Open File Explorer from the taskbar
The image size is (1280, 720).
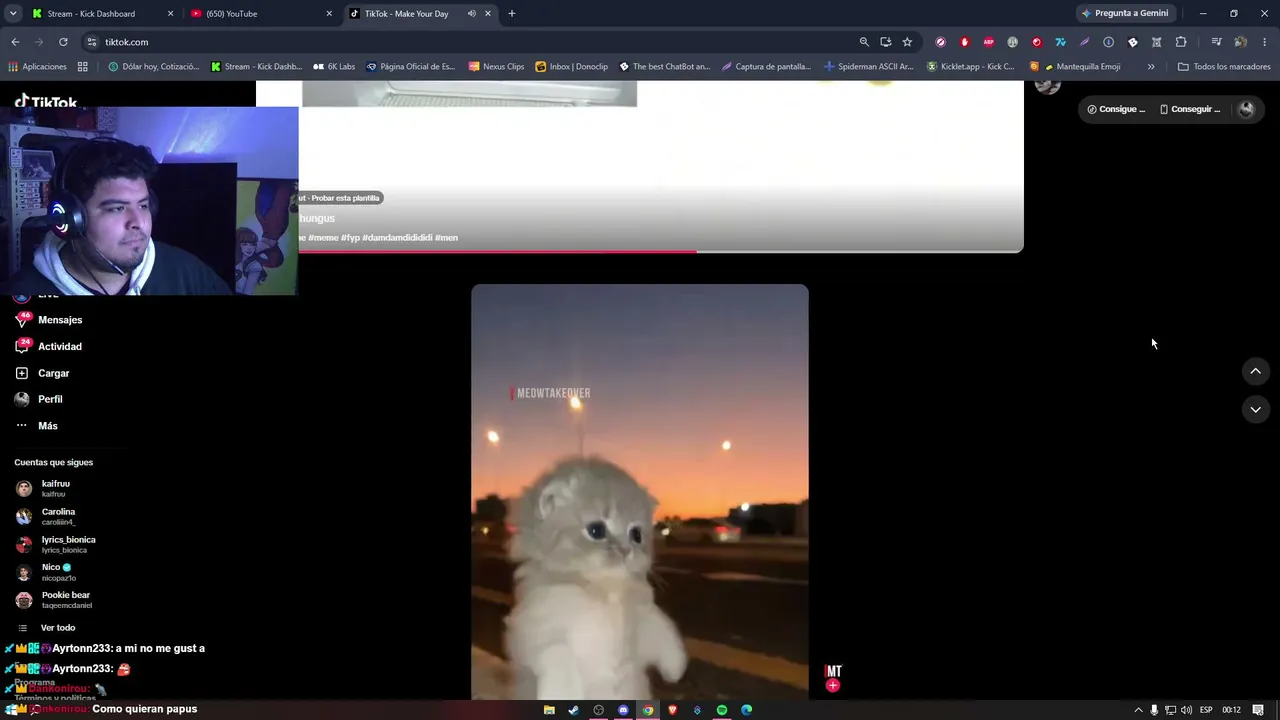point(549,710)
